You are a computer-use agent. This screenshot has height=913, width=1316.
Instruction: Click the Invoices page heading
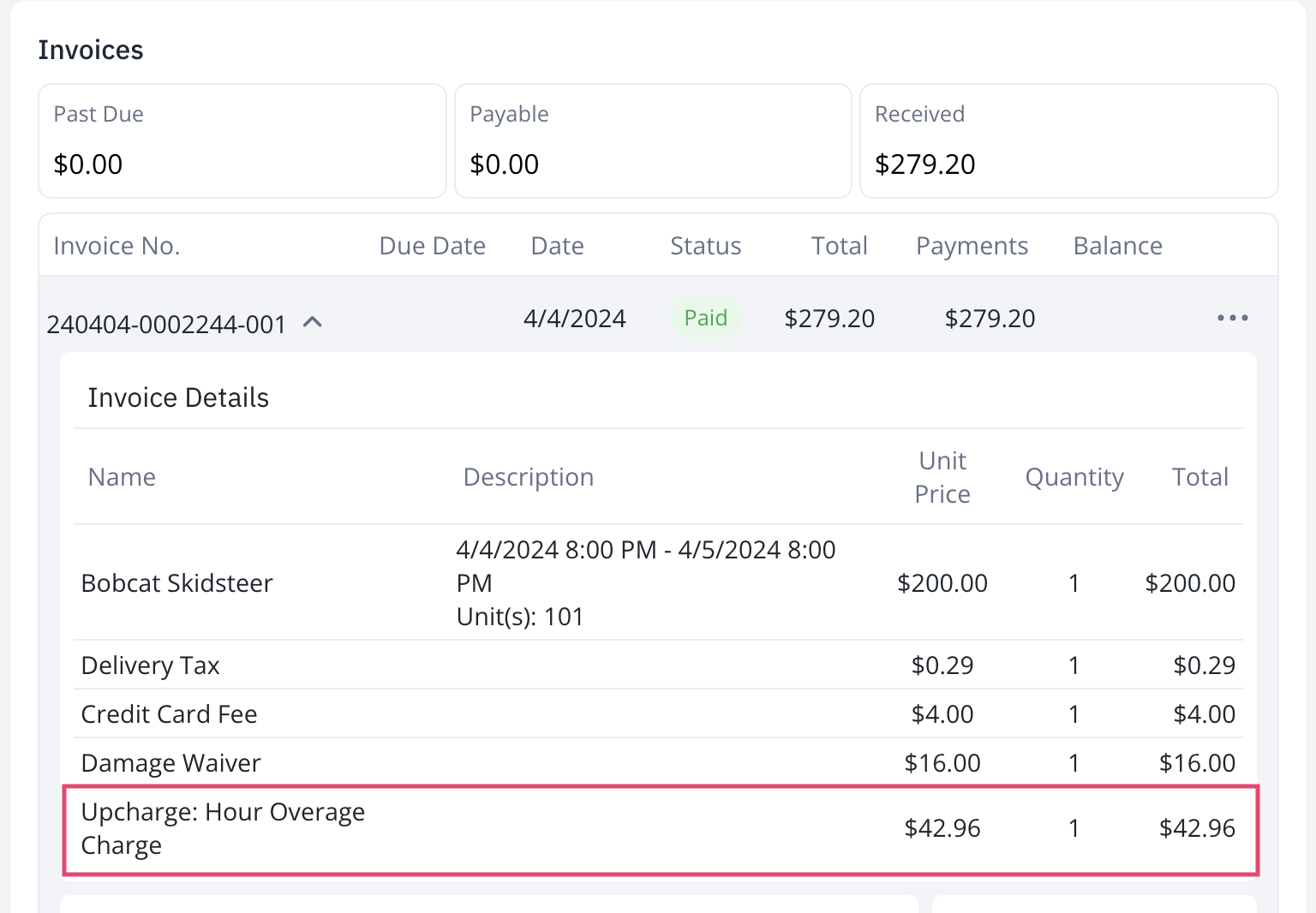(90, 50)
